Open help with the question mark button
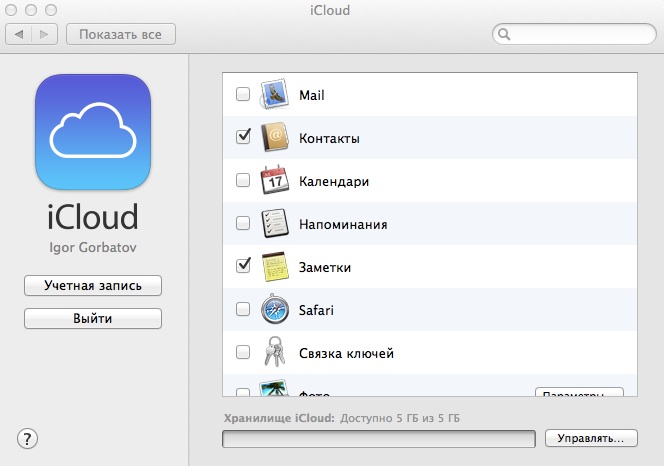 click(27, 438)
